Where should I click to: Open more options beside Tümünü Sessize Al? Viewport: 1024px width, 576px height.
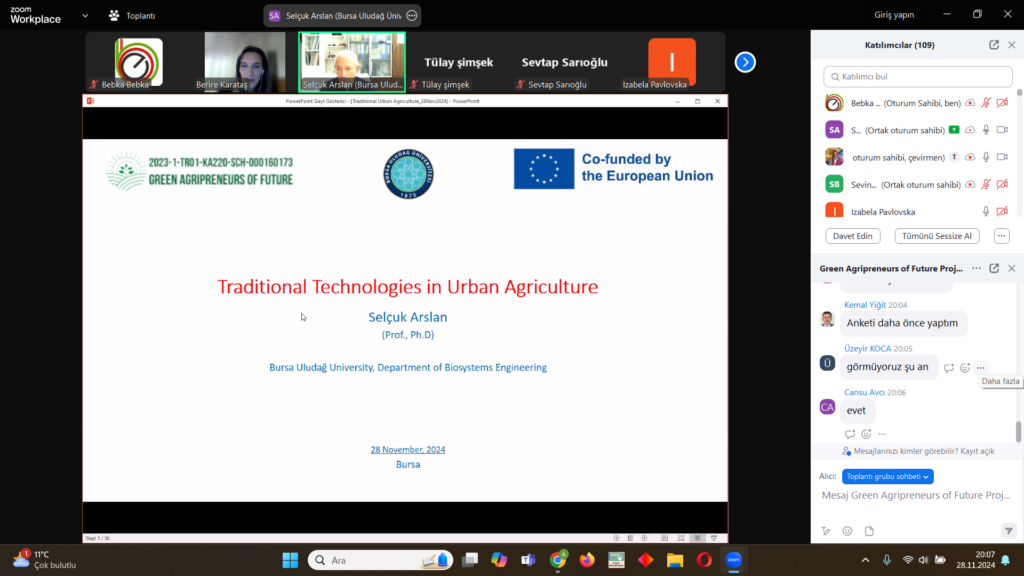click(1001, 236)
